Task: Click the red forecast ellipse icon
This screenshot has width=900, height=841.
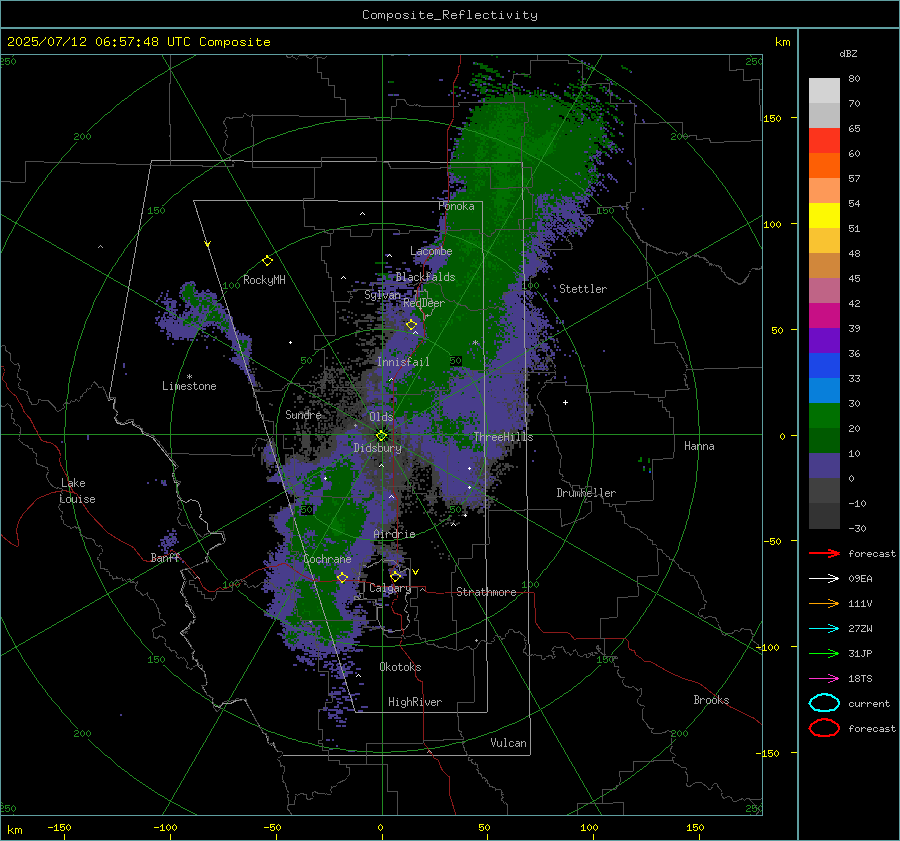Action: point(824,728)
